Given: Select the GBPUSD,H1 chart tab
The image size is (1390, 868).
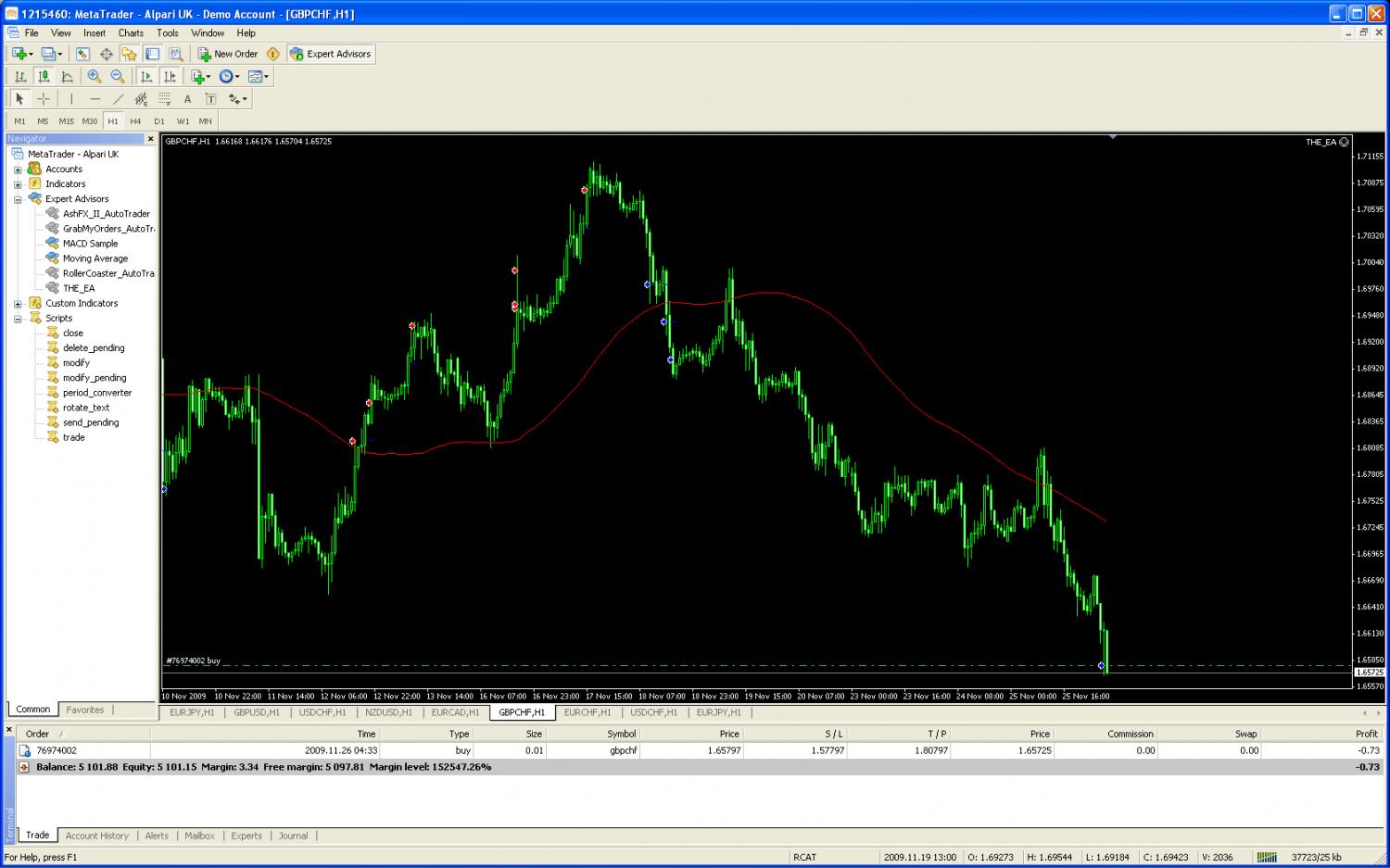Looking at the screenshot, I should pyautogui.click(x=257, y=712).
